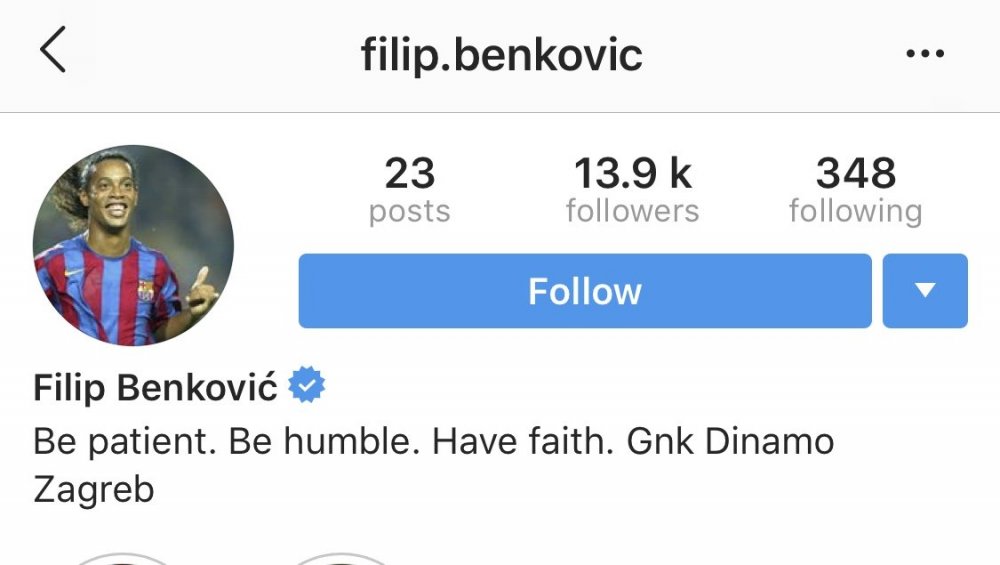Screen dimensions: 1000x565
Task: Tap the number 348 above following
Action: click(856, 173)
